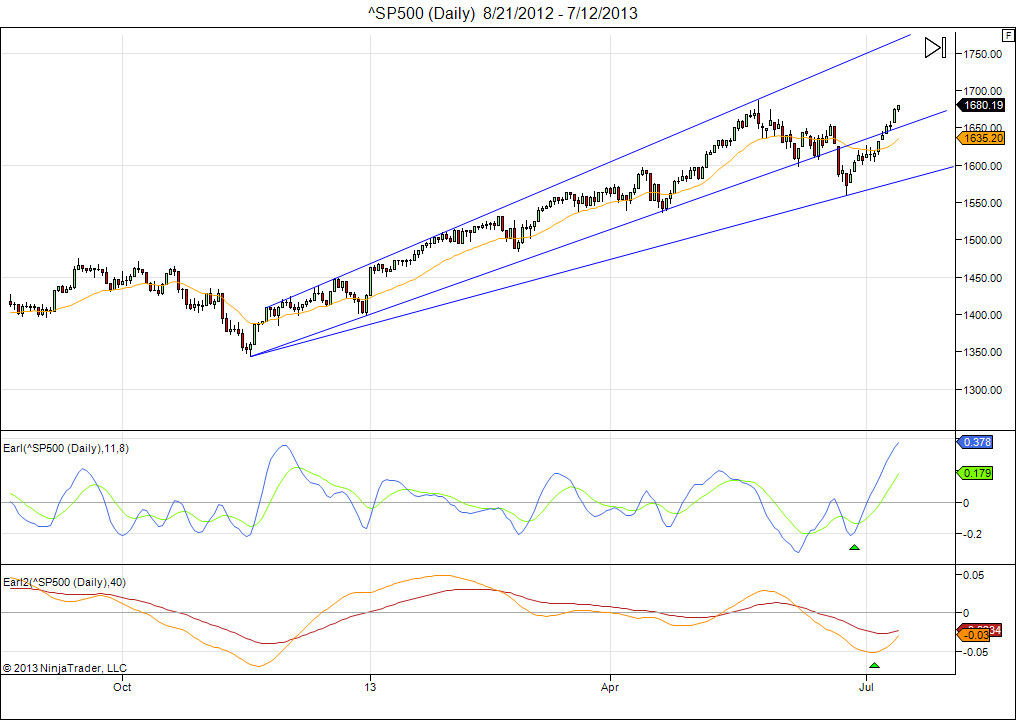1016x720 pixels.
Task: Click the orange -0.03 Earl2 value marker
Action: 973,635
